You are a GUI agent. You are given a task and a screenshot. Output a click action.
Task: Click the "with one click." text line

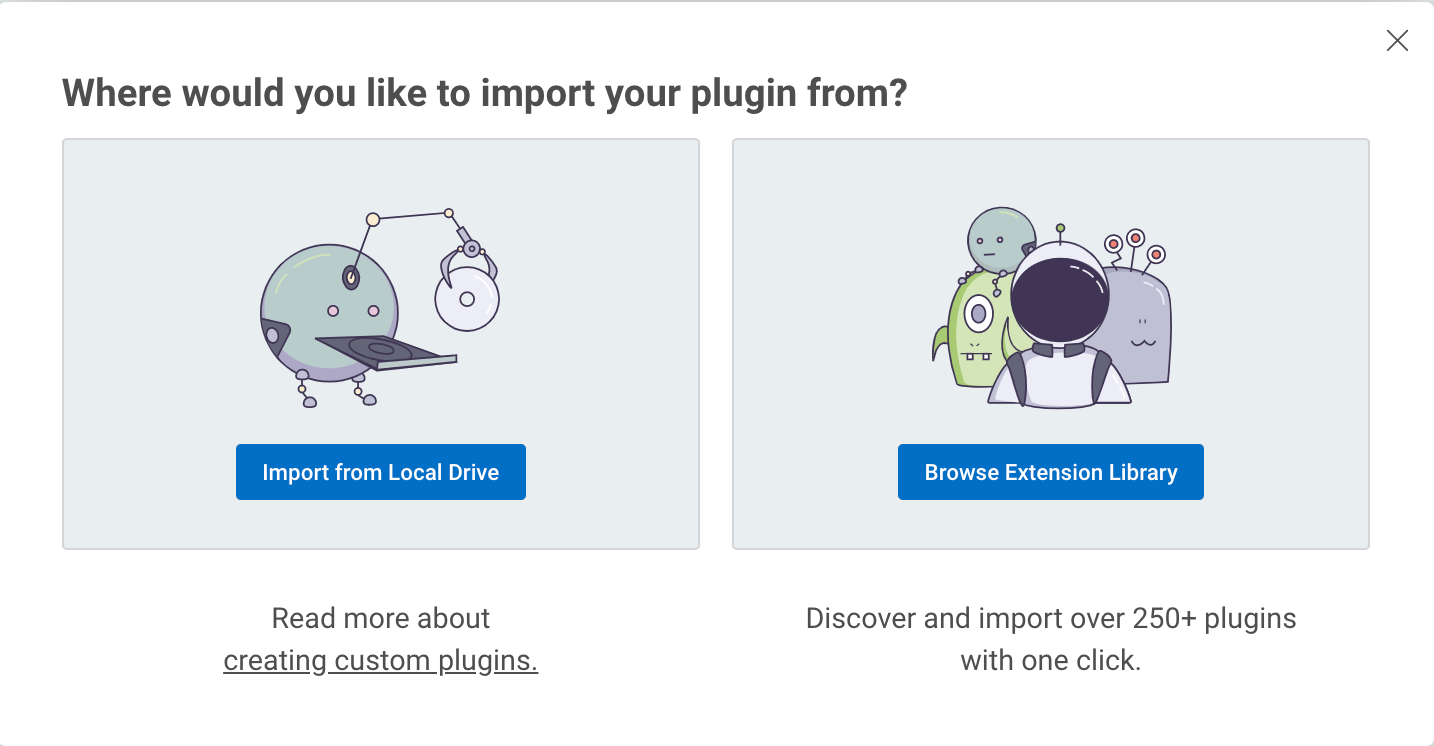pos(1050,660)
